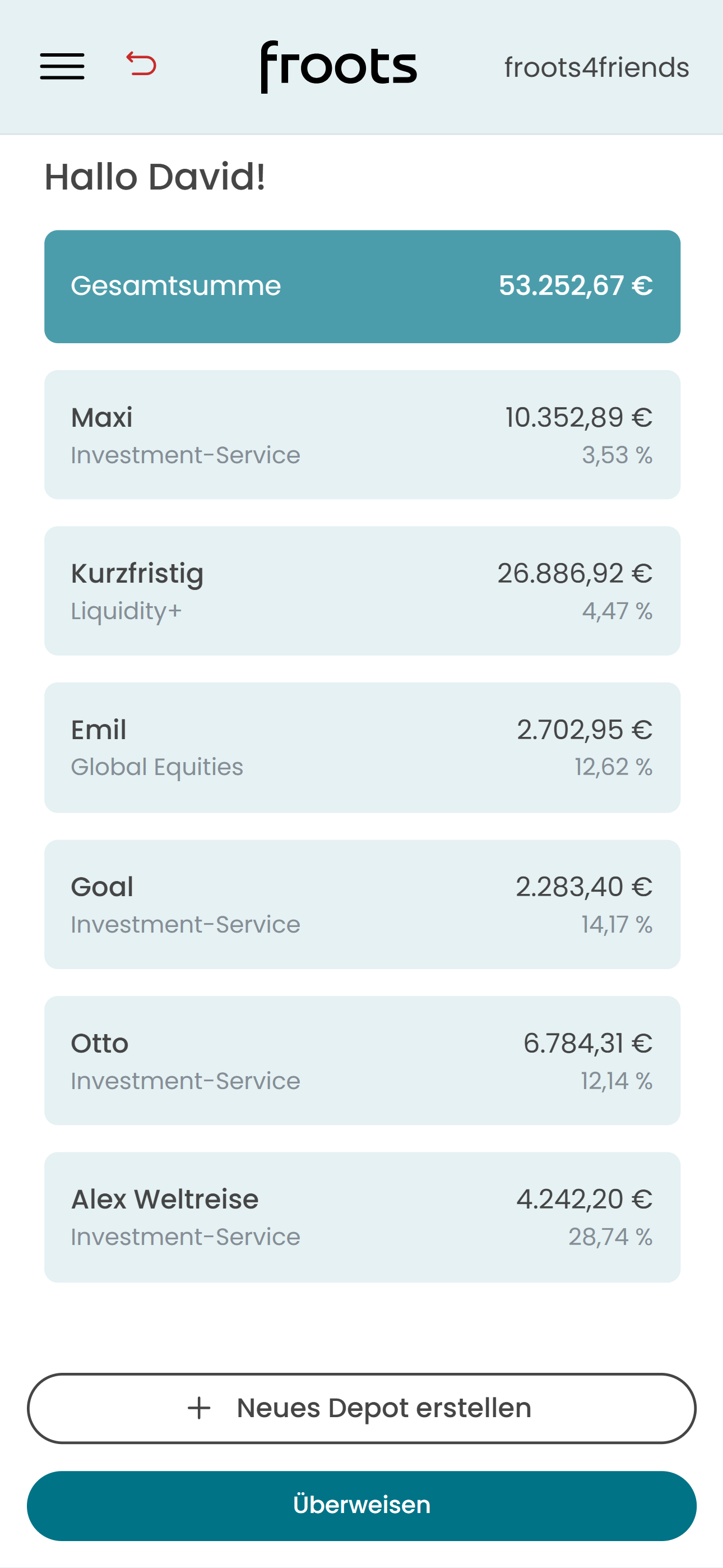Select the Otto depot card
The image size is (723, 1568).
point(362,1060)
